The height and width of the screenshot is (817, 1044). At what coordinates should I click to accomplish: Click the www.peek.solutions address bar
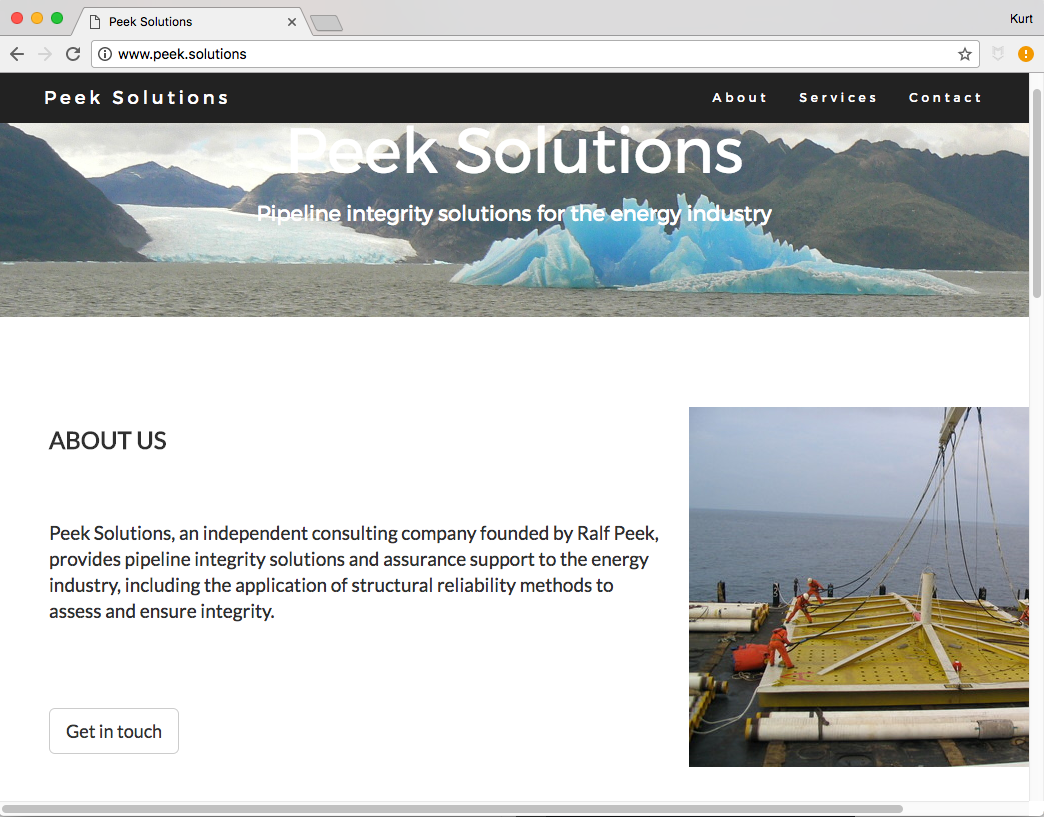pyautogui.click(x=535, y=54)
